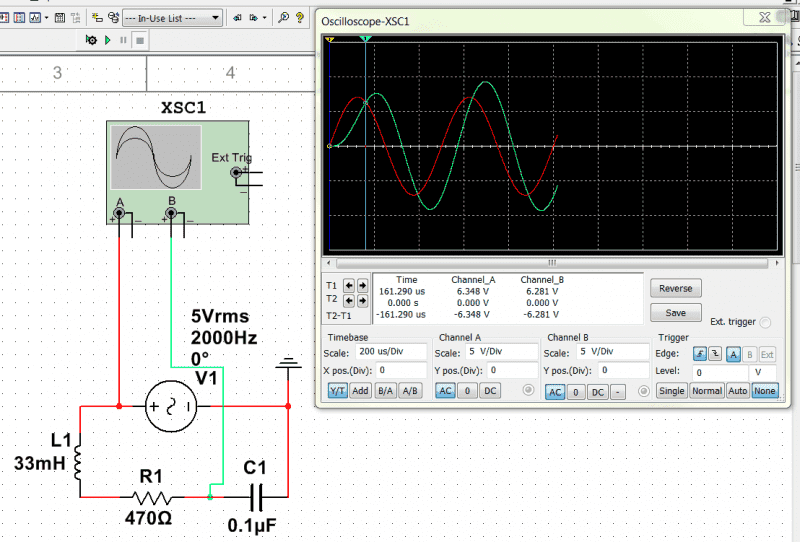
Task: Move T2 cursor left with arrow
Action: [349, 299]
